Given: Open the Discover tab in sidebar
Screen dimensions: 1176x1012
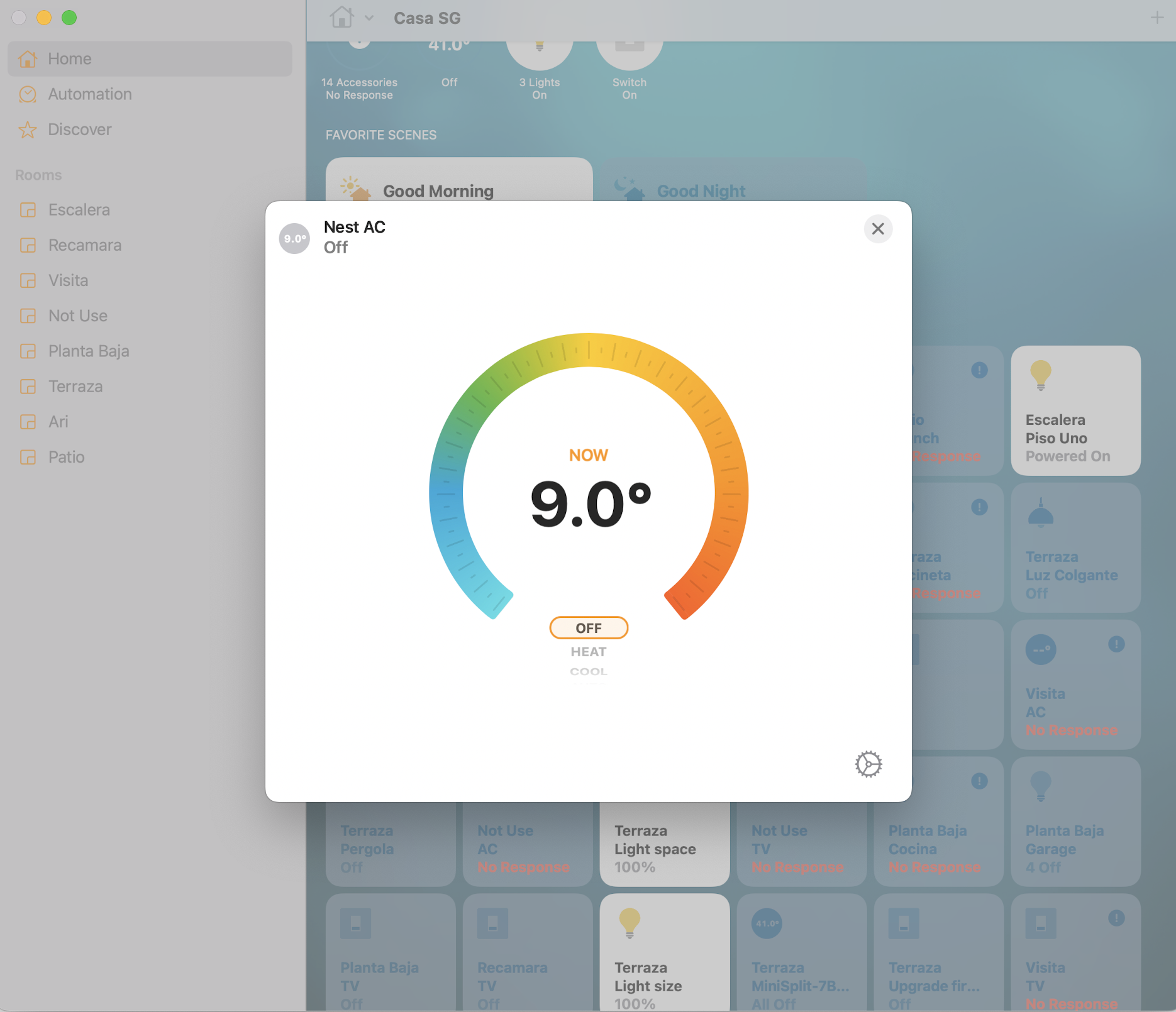Looking at the screenshot, I should pyautogui.click(x=150, y=129).
